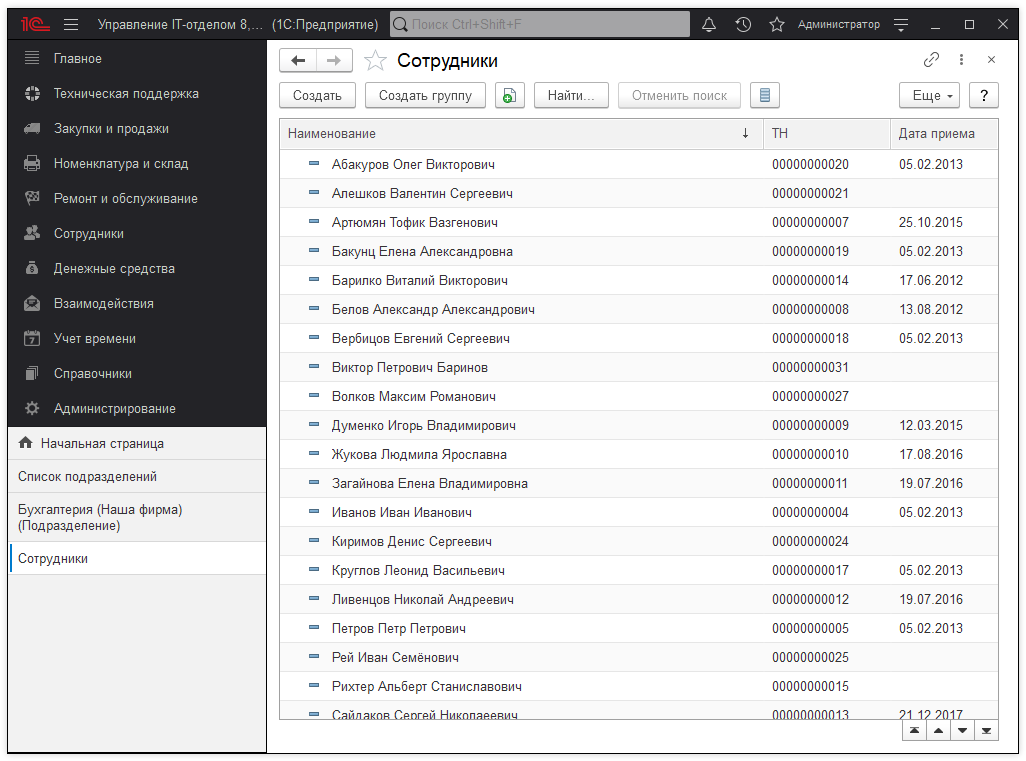Click the copy-link chain icon
The width and height of the screenshot is (1026, 761).
(931, 60)
